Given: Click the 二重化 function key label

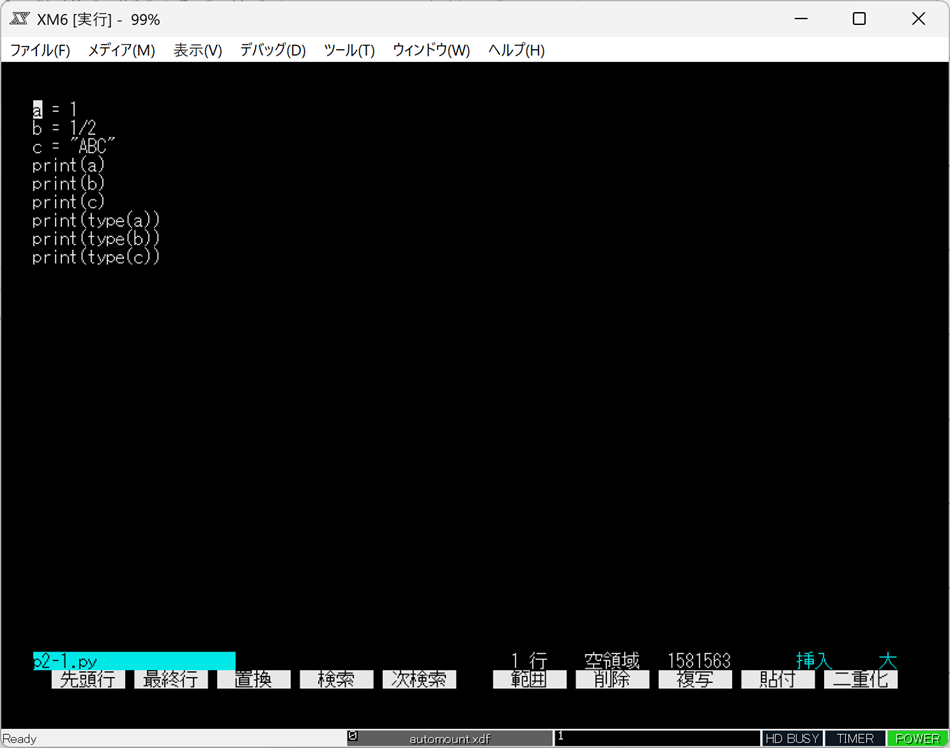Looking at the screenshot, I should [861, 680].
